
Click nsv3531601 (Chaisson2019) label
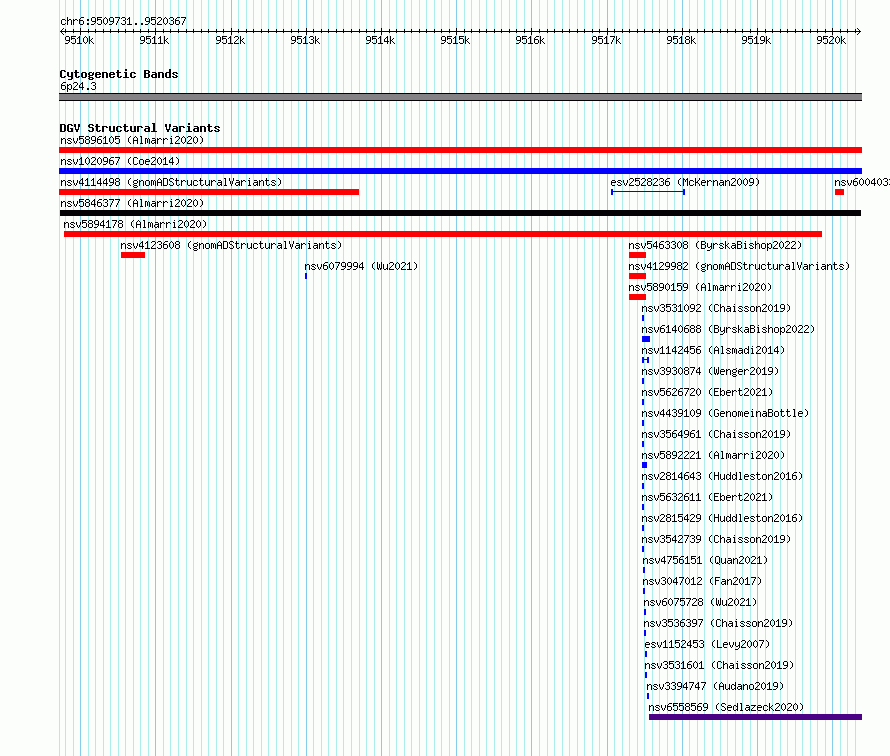[719, 665]
